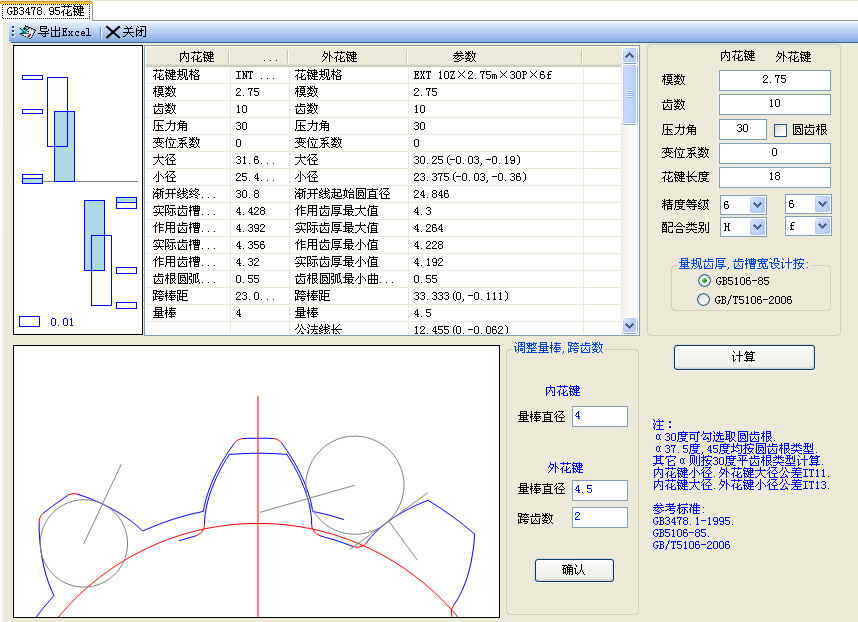Click the 变位系数 input field
This screenshot has width=858, height=622.
point(774,153)
